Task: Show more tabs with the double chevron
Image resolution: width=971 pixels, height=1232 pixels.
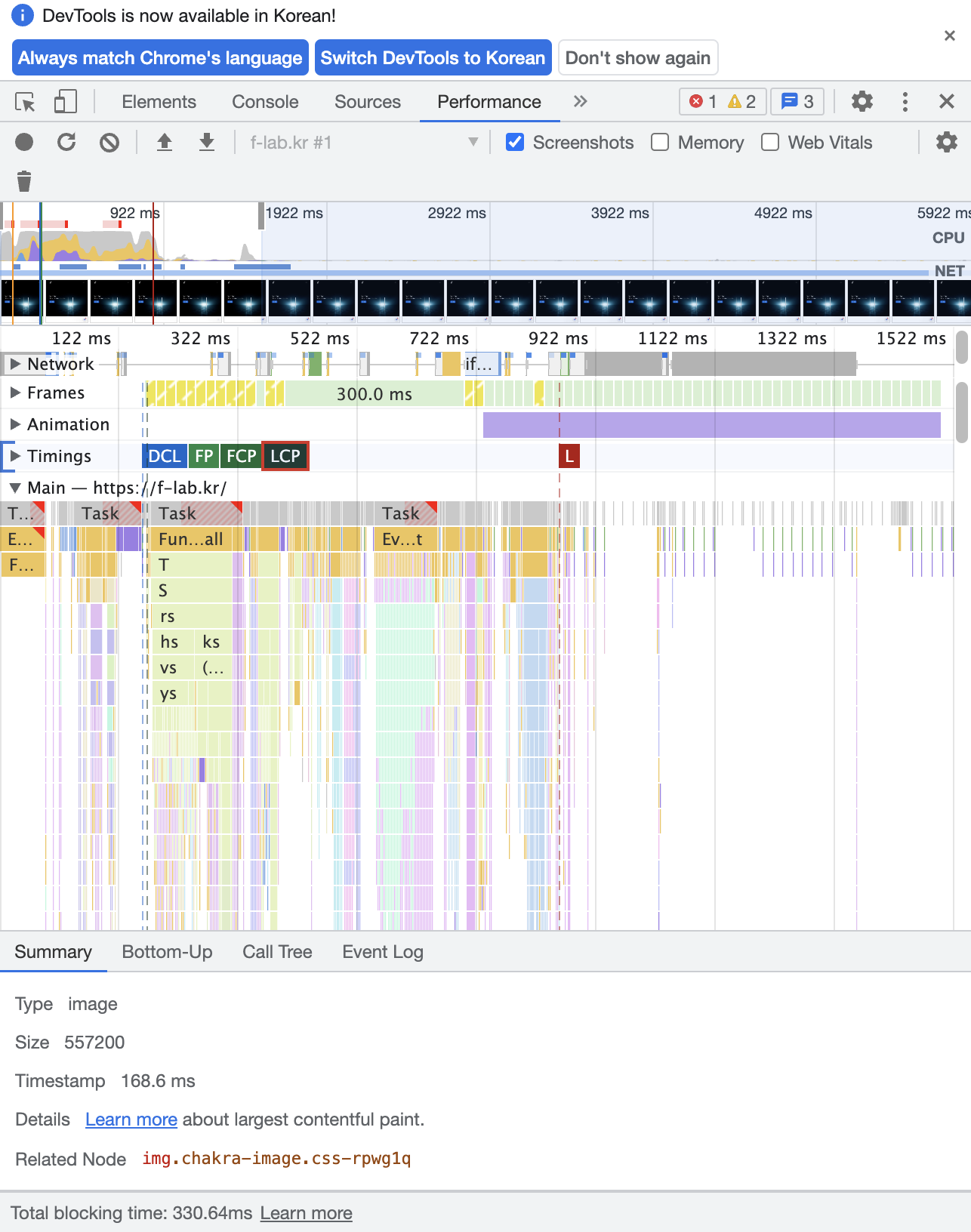Action: click(580, 102)
